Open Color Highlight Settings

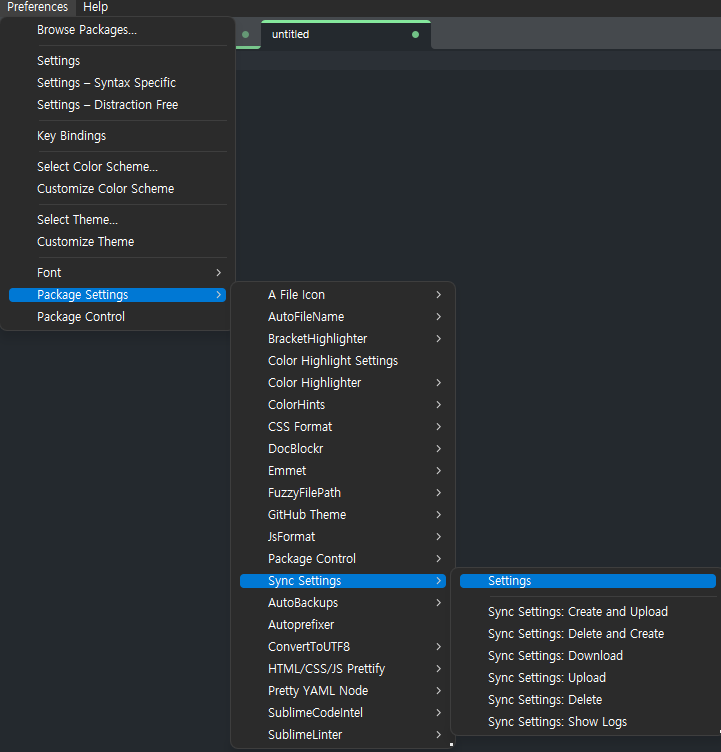(343, 361)
